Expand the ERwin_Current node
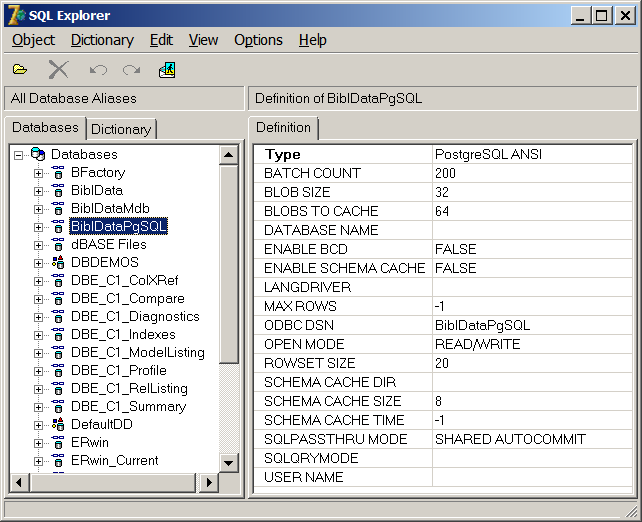Viewport: 642px width, 522px height. coord(38,461)
